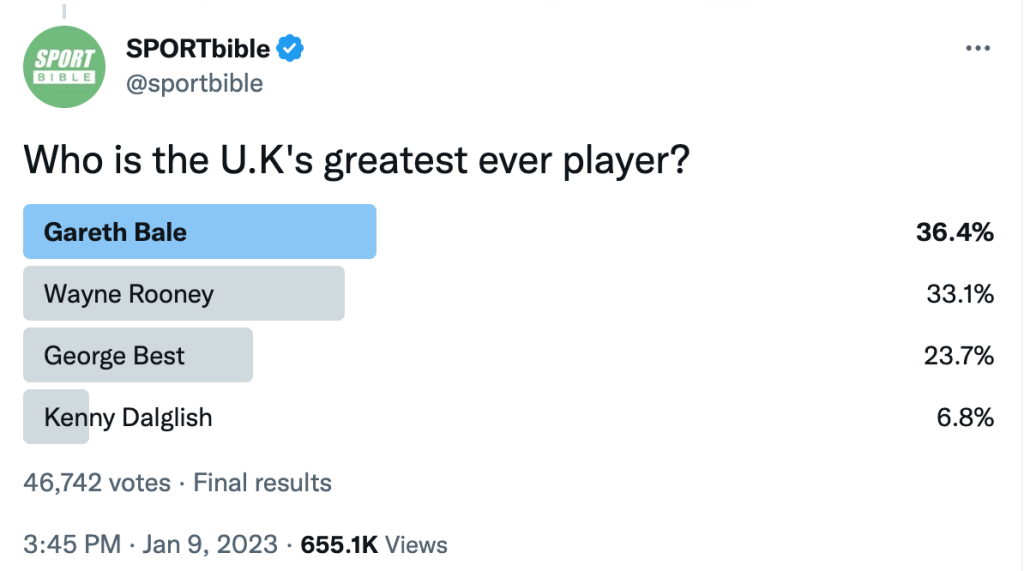Screen dimensions: 1024x571
Task: Click the tweet question text
Action: click(356, 160)
